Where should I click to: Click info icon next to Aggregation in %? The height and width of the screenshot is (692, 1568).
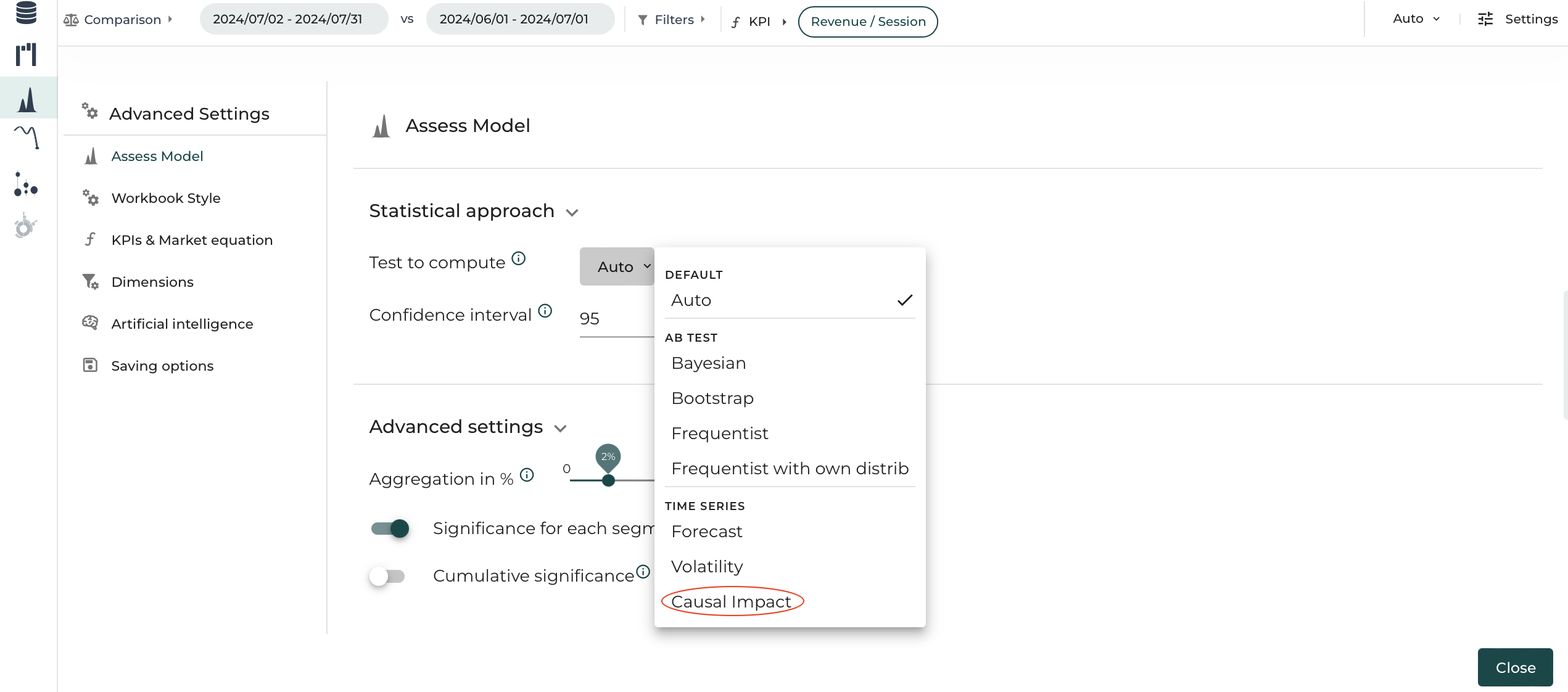(x=527, y=475)
